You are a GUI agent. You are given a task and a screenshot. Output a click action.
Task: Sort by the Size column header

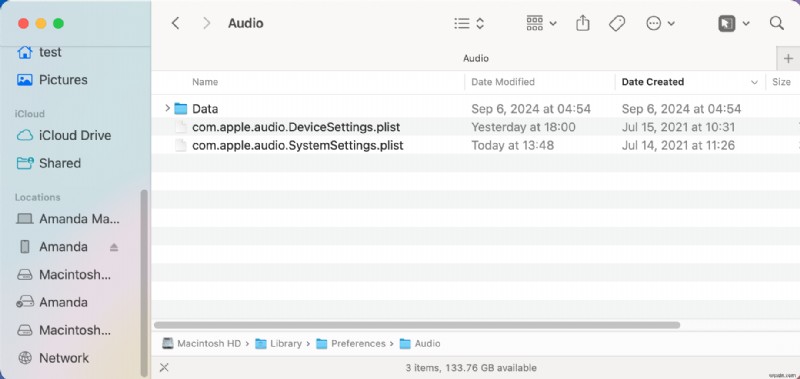(781, 82)
